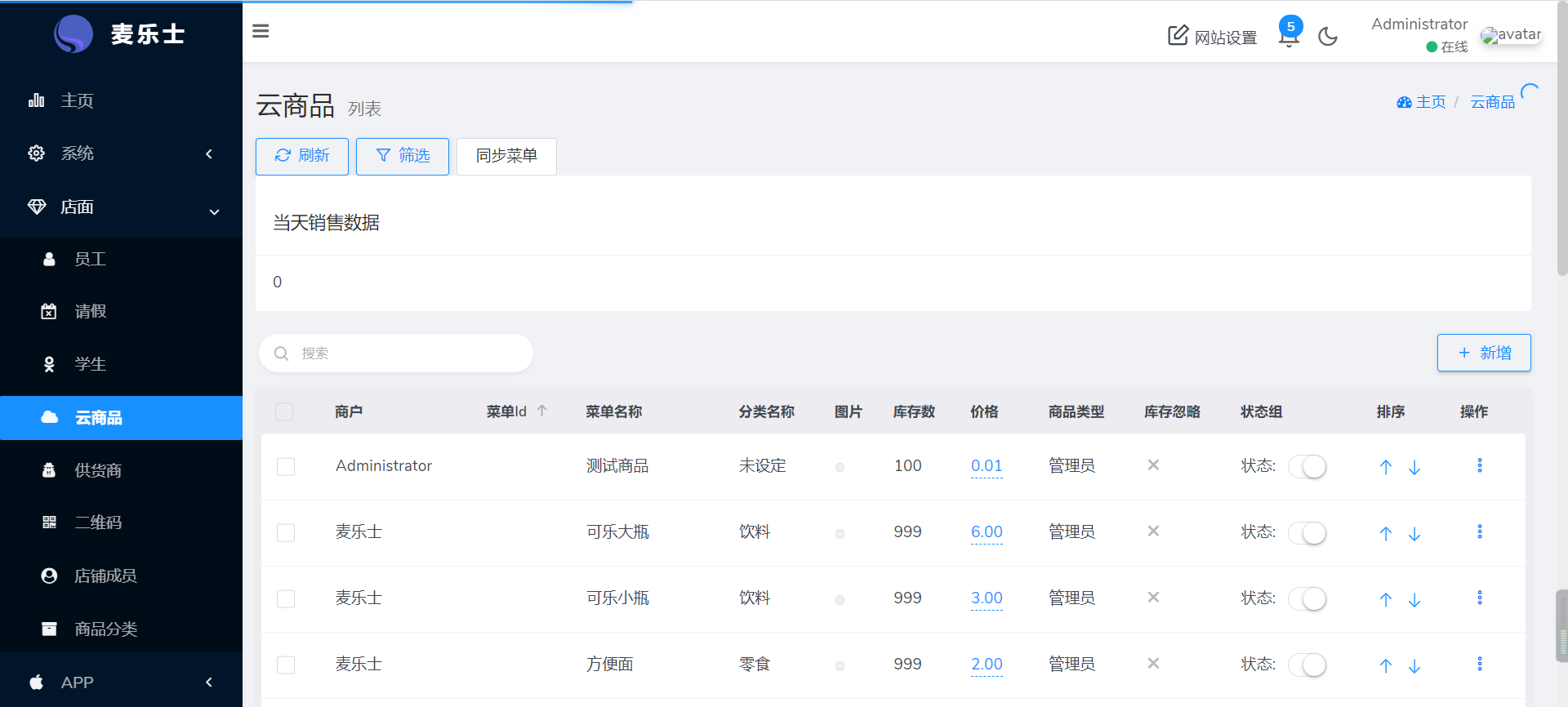Open the notification bell with badge 5
This screenshot has height=707, width=1568.
point(1289,34)
